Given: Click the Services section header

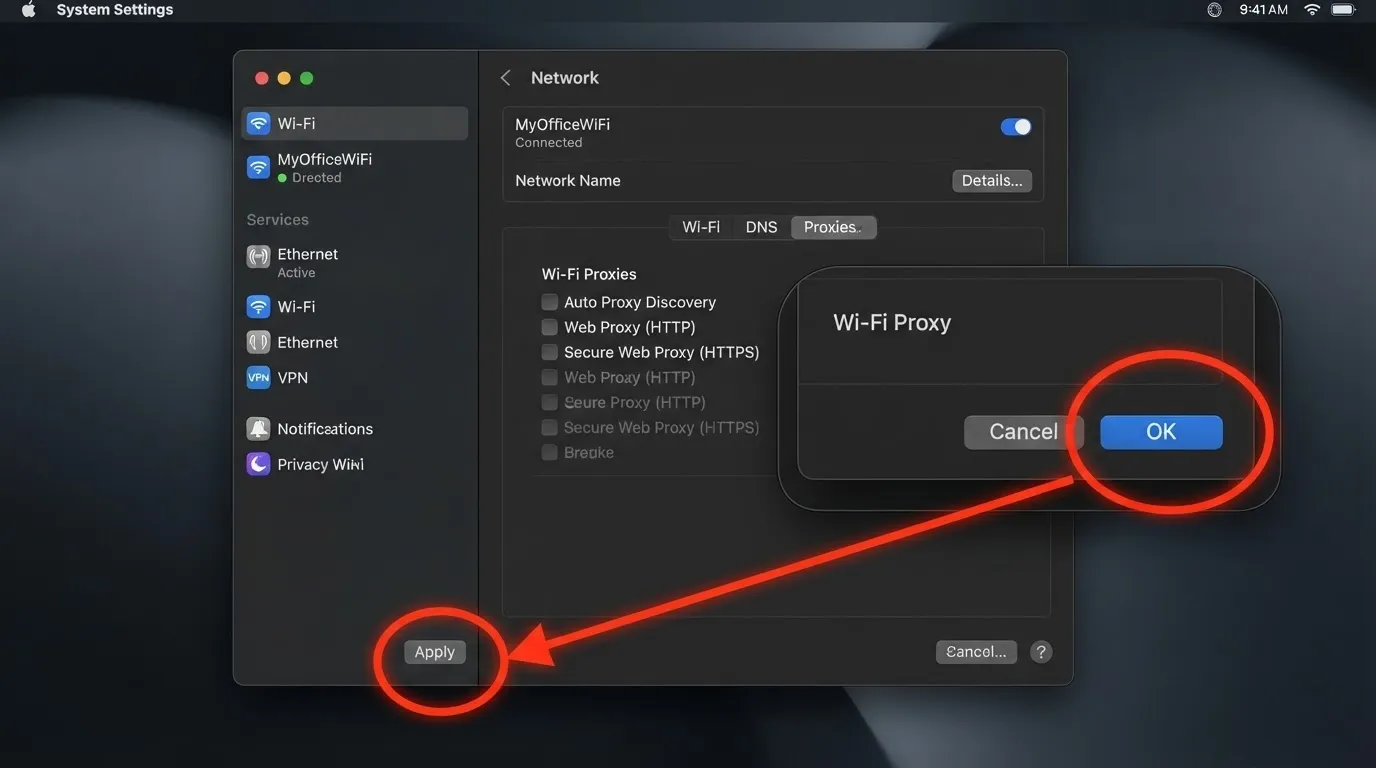Looking at the screenshot, I should 278,220.
